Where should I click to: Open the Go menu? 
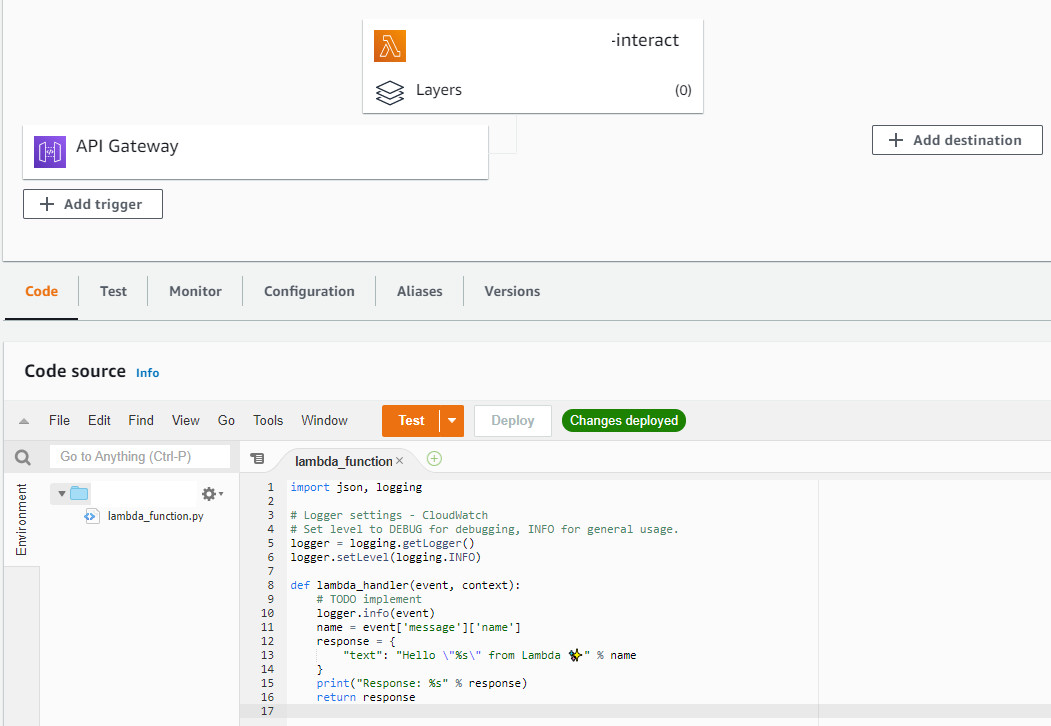click(x=226, y=420)
